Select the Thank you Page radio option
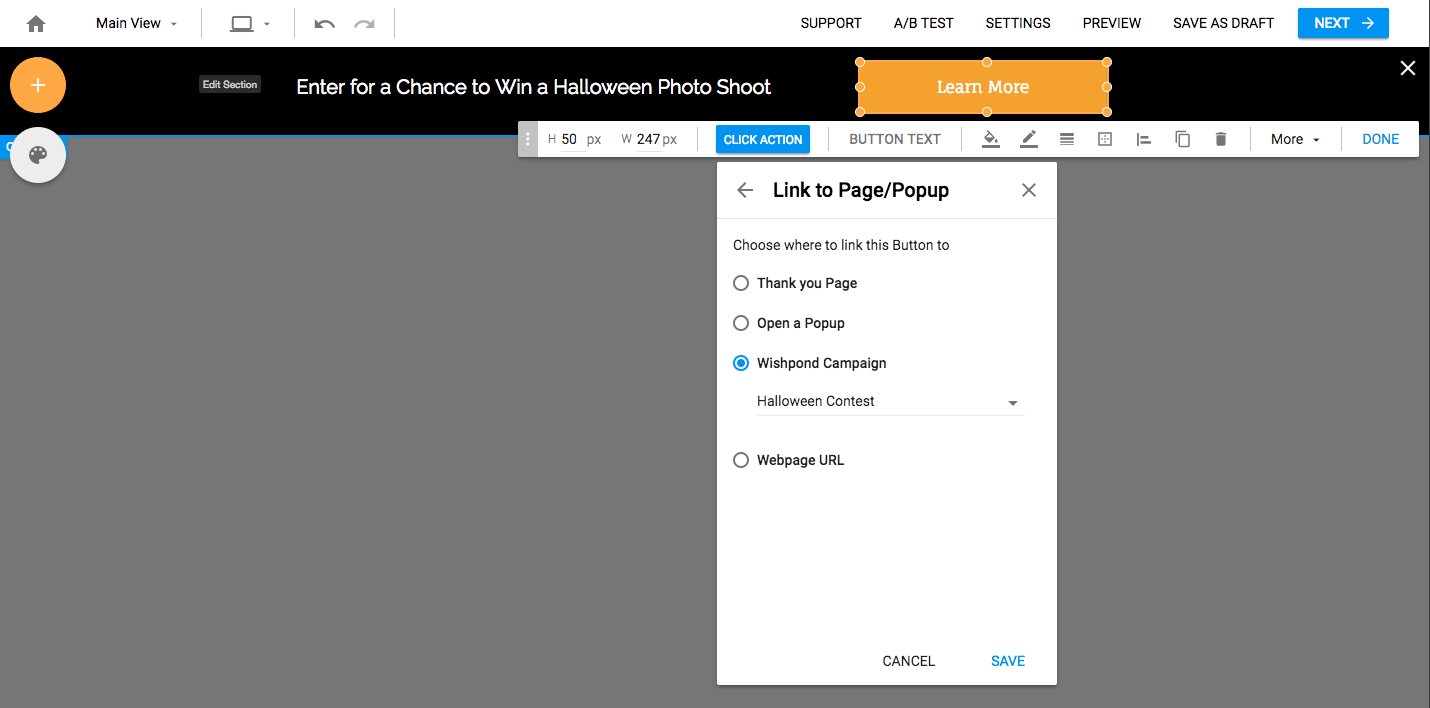This screenshot has height=708, width=1430. click(741, 283)
